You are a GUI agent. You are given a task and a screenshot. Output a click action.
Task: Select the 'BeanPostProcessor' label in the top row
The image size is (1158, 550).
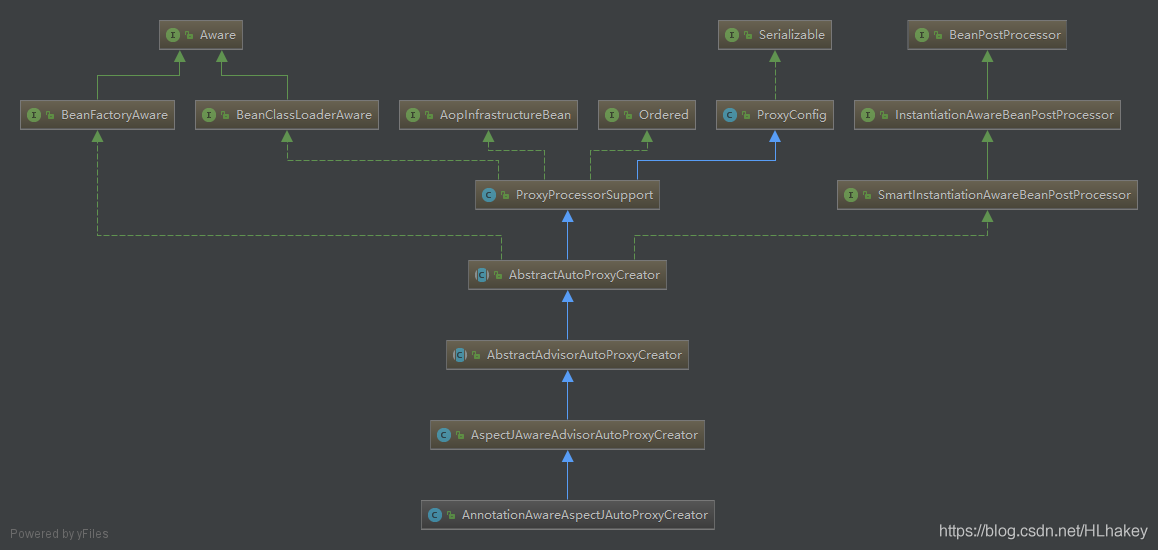pos(1004,35)
